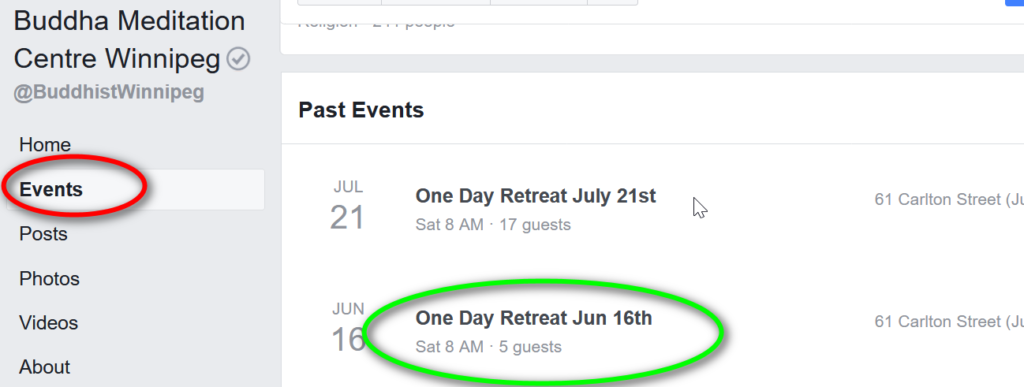Click the verified badge beside the page name

click(x=238, y=60)
